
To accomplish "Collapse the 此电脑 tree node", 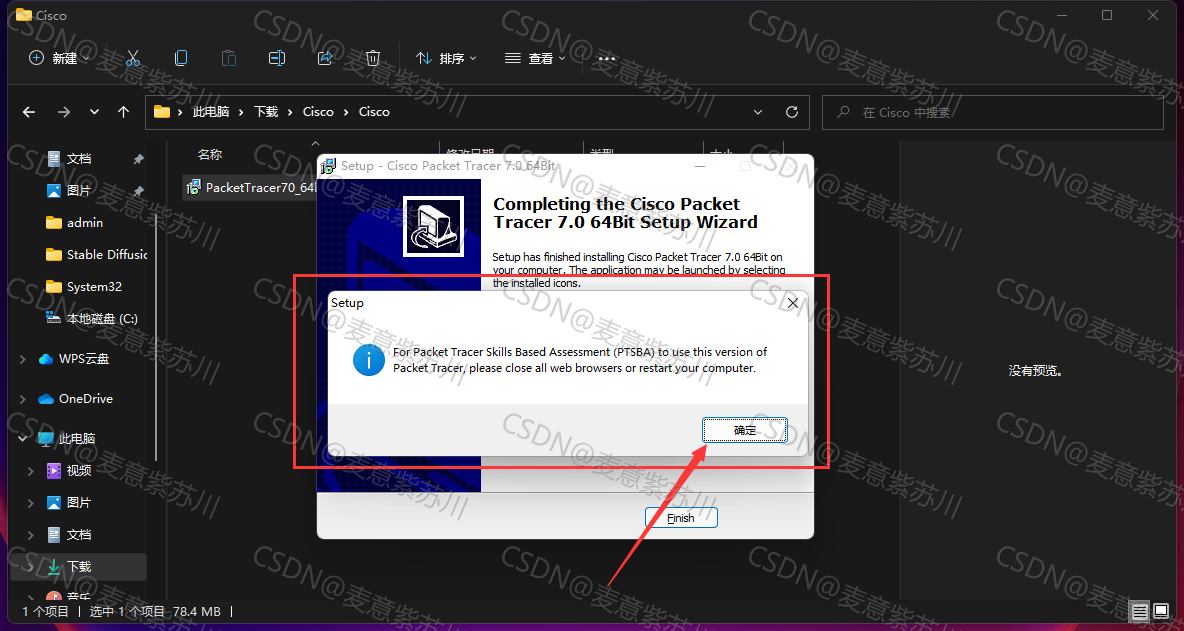I will coord(23,439).
